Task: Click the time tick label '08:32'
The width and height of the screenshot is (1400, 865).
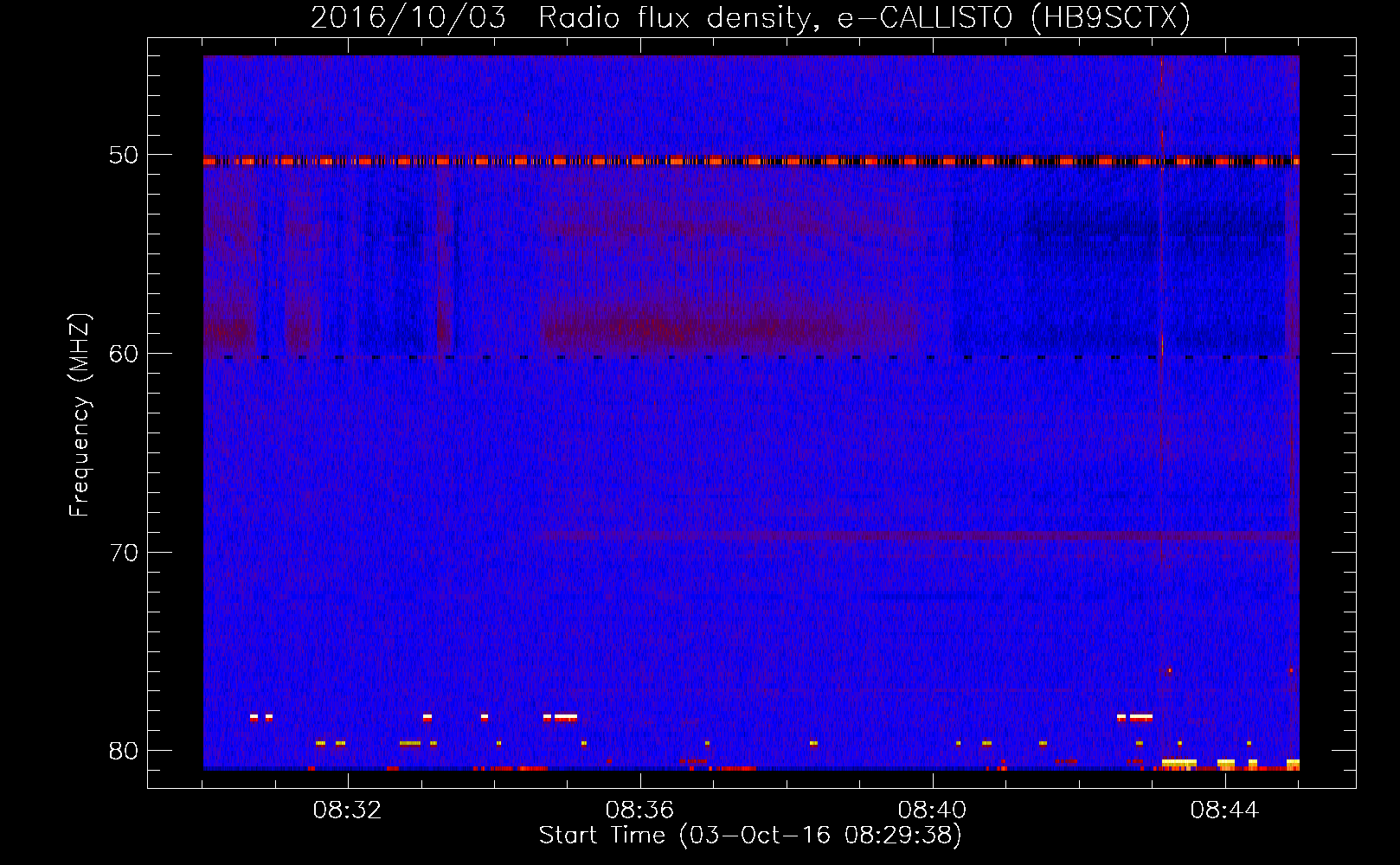Action: click(348, 811)
